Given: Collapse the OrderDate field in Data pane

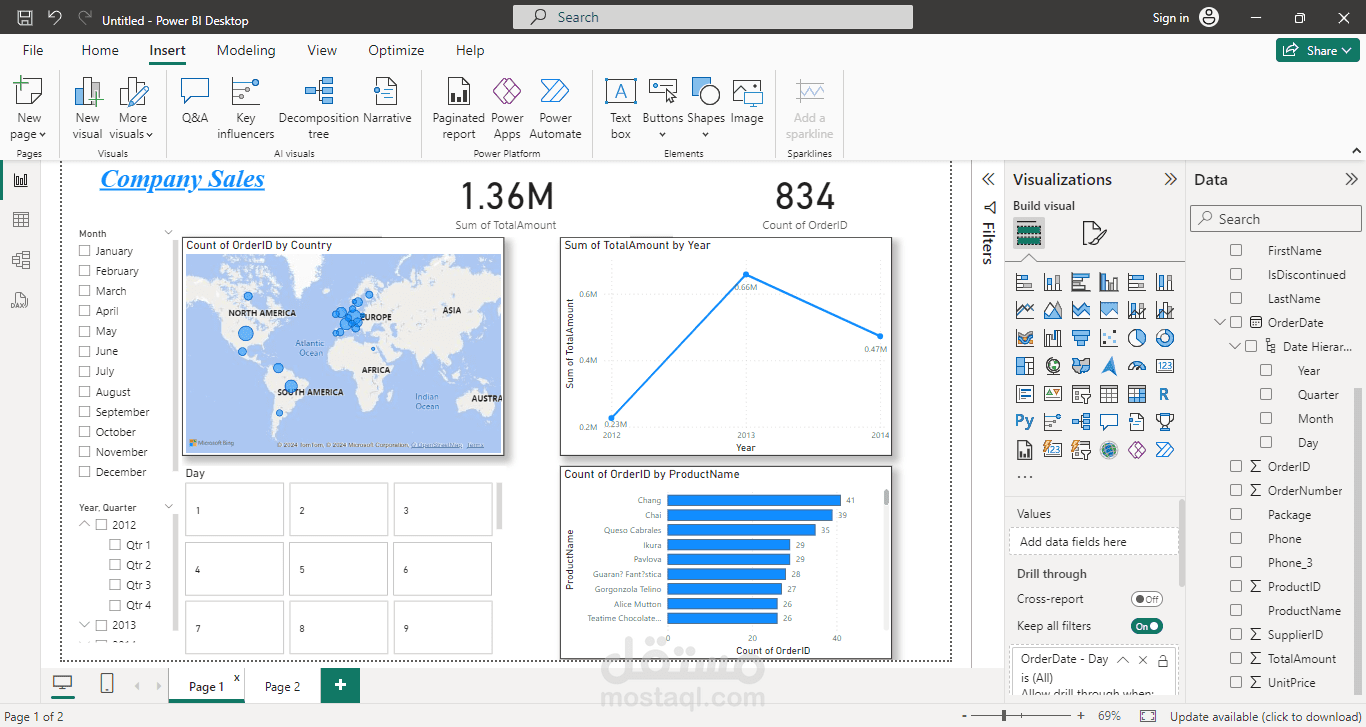Looking at the screenshot, I should (x=1220, y=323).
